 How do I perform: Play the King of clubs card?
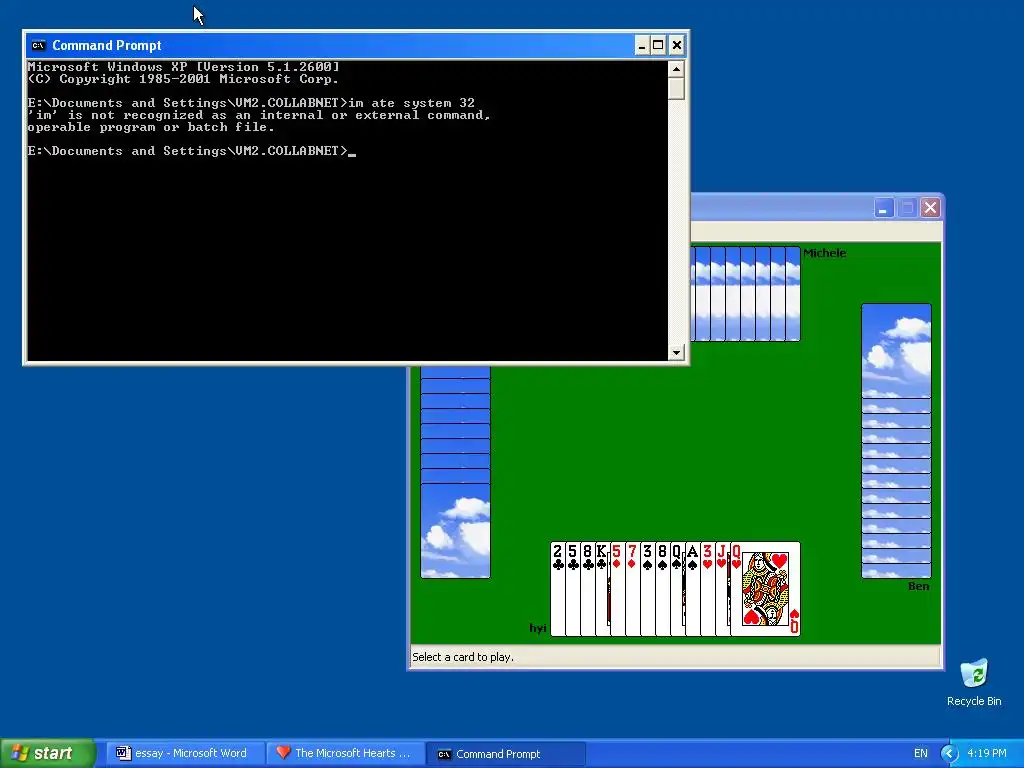coord(602,588)
